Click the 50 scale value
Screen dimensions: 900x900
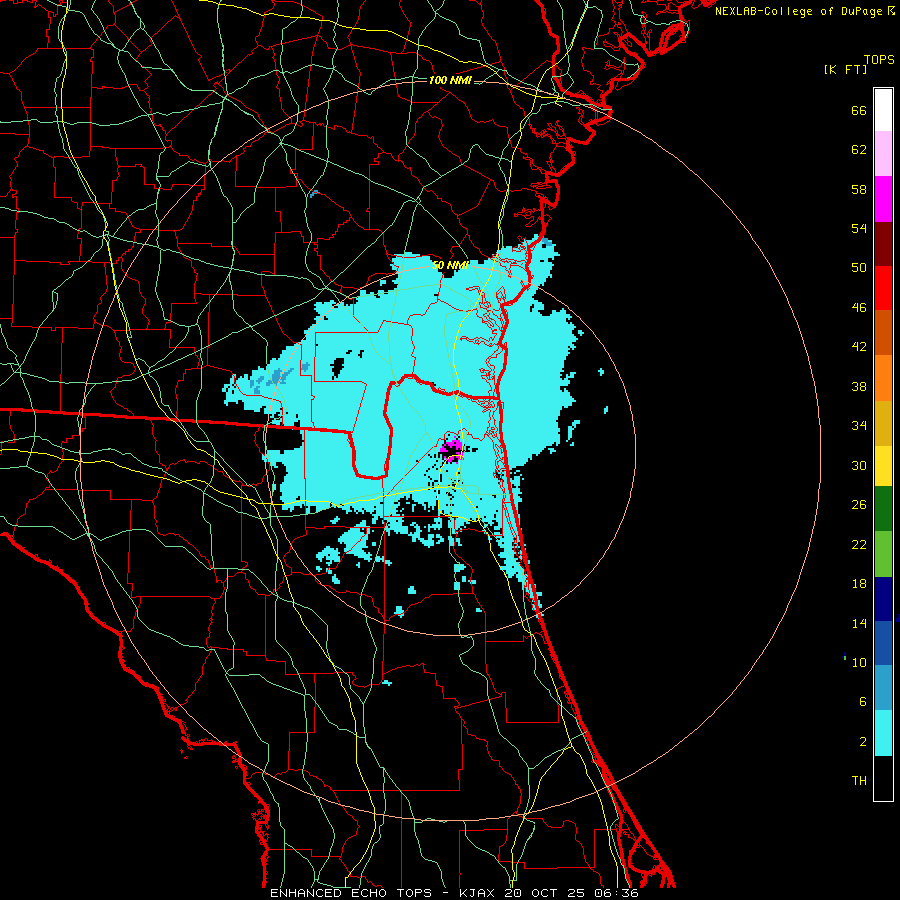[859, 268]
